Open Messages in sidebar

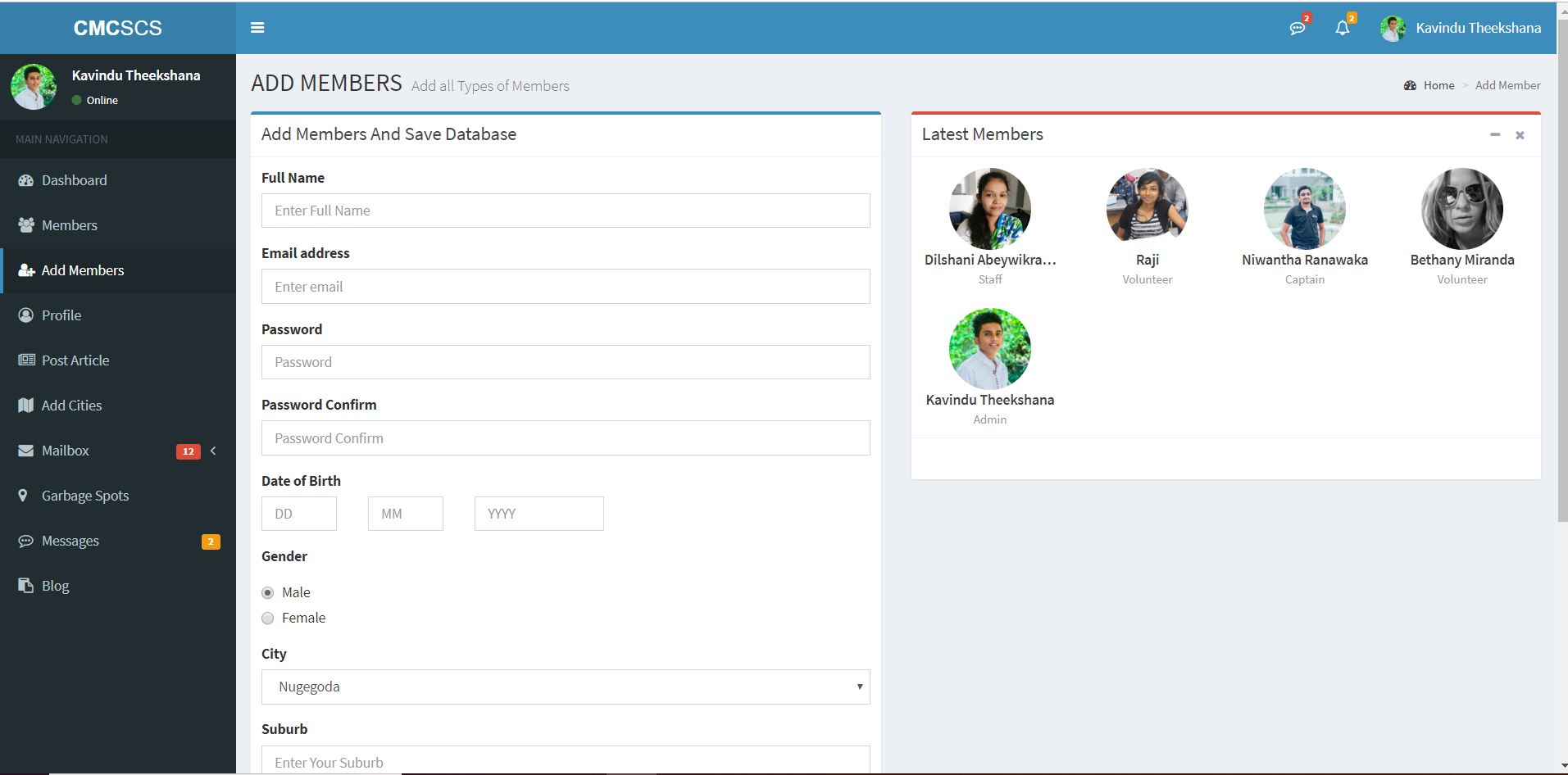click(x=118, y=541)
